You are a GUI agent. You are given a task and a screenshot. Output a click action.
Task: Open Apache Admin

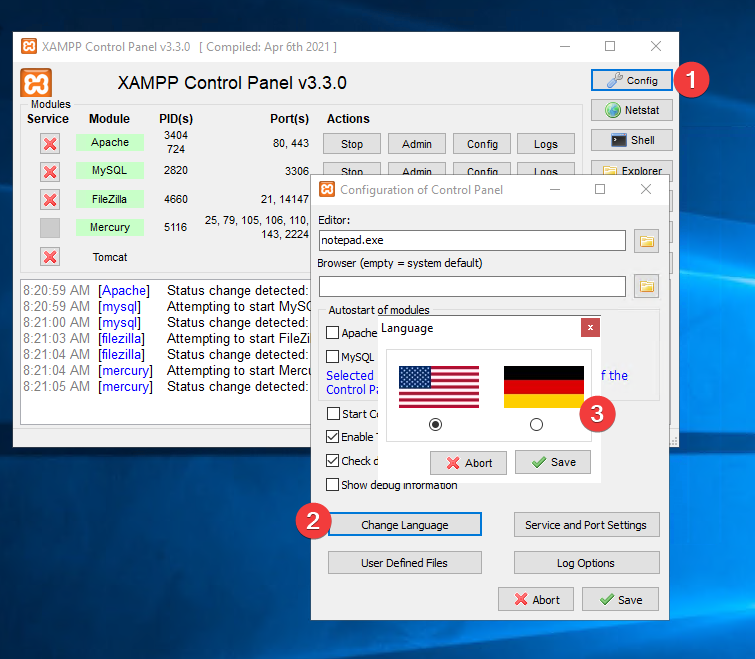point(417,144)
